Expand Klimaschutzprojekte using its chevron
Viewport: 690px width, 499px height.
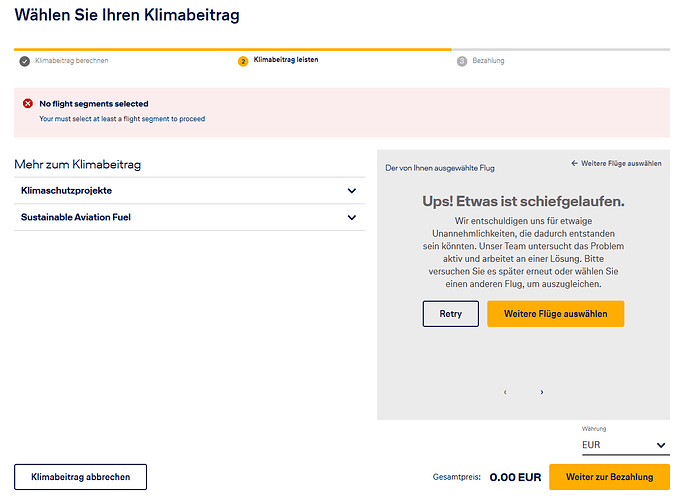click(351, 191)
